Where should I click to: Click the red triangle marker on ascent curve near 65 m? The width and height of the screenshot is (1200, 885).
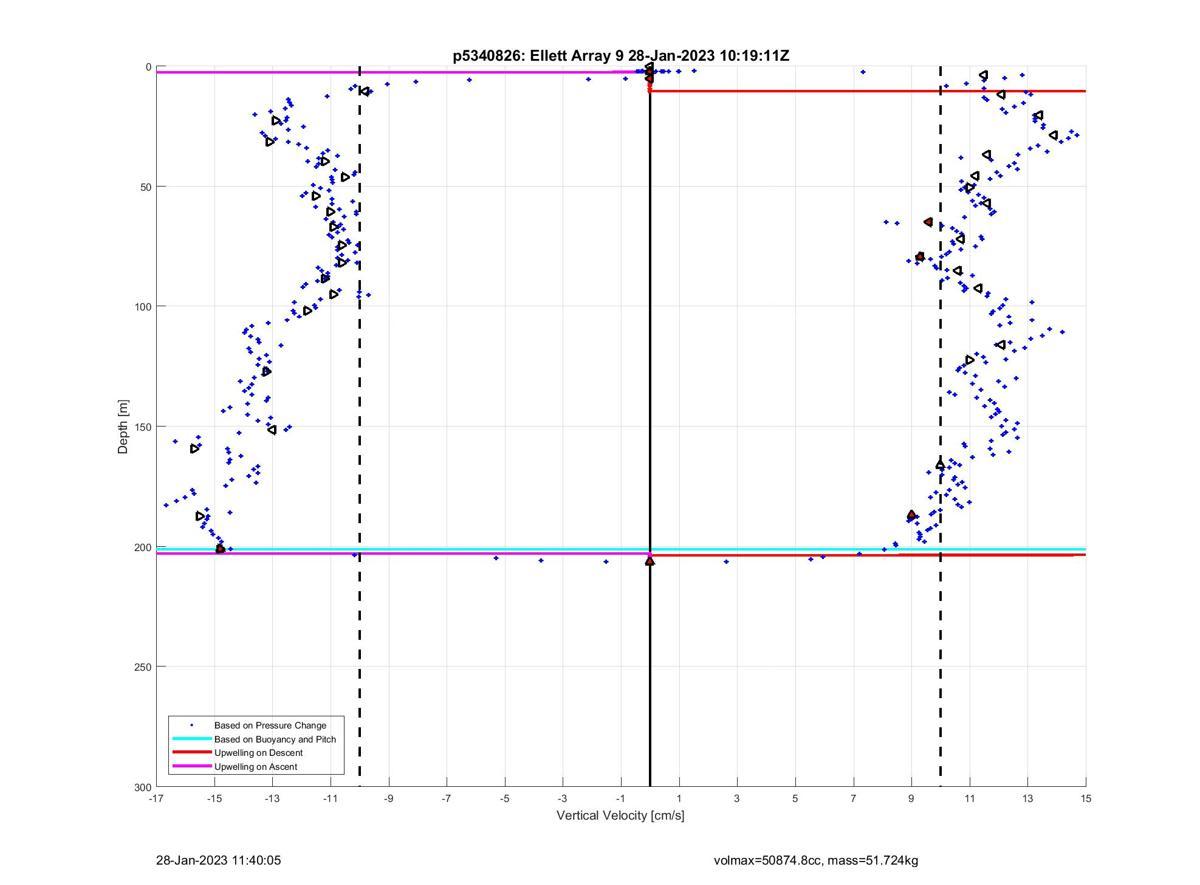click(929, 222)
